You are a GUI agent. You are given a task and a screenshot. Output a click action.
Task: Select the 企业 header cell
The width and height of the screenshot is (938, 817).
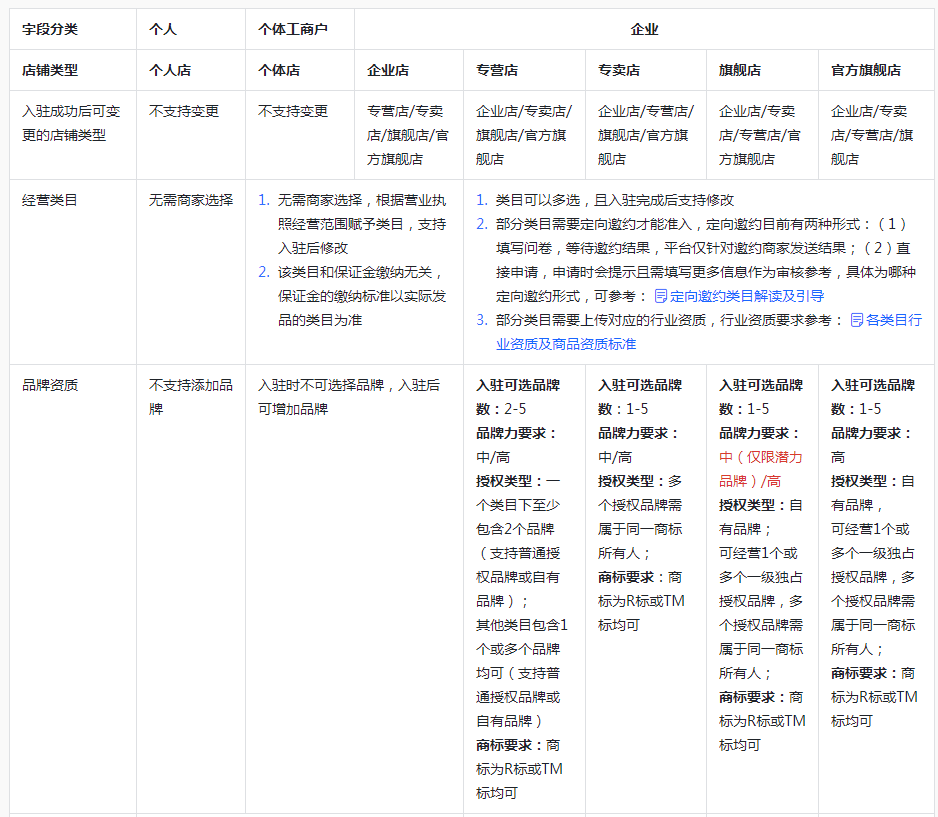pyautogui.click(x=645, y=29)
